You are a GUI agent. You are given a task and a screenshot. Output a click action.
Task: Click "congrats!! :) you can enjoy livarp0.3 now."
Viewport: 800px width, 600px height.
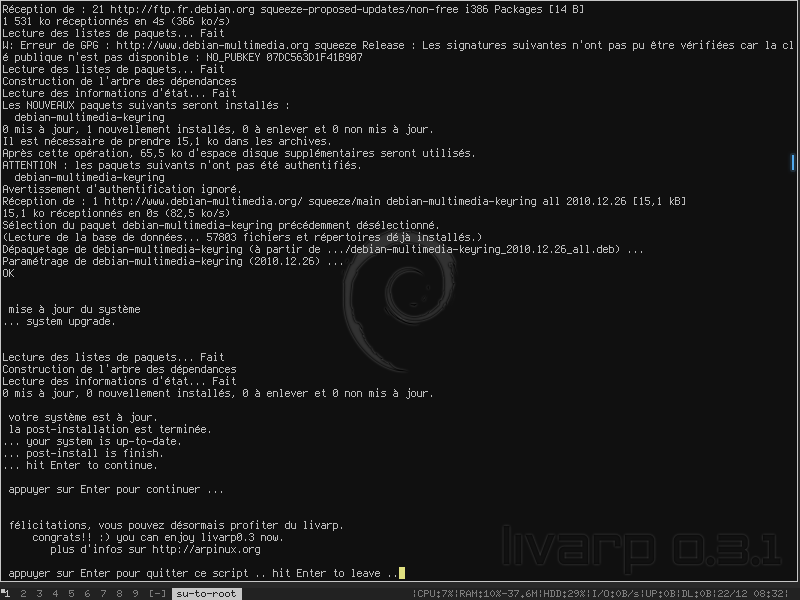158,537
